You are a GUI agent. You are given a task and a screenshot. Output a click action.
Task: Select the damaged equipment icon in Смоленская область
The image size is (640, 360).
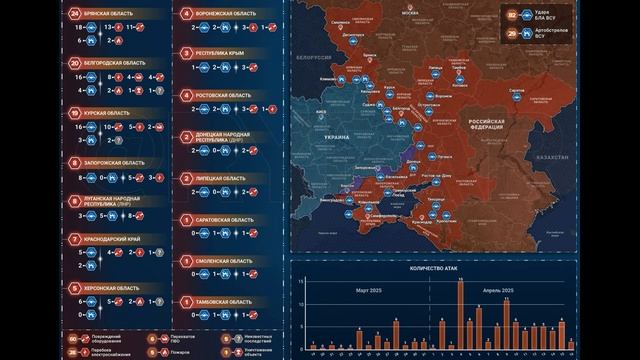tap(253, 274)
